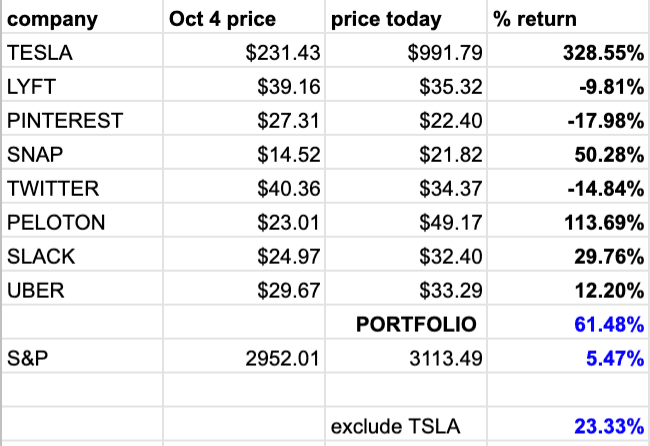The image size is (650, 446).
Task: Click the 'exclude TSLA' label cell
Action: [x=406, y=424]
